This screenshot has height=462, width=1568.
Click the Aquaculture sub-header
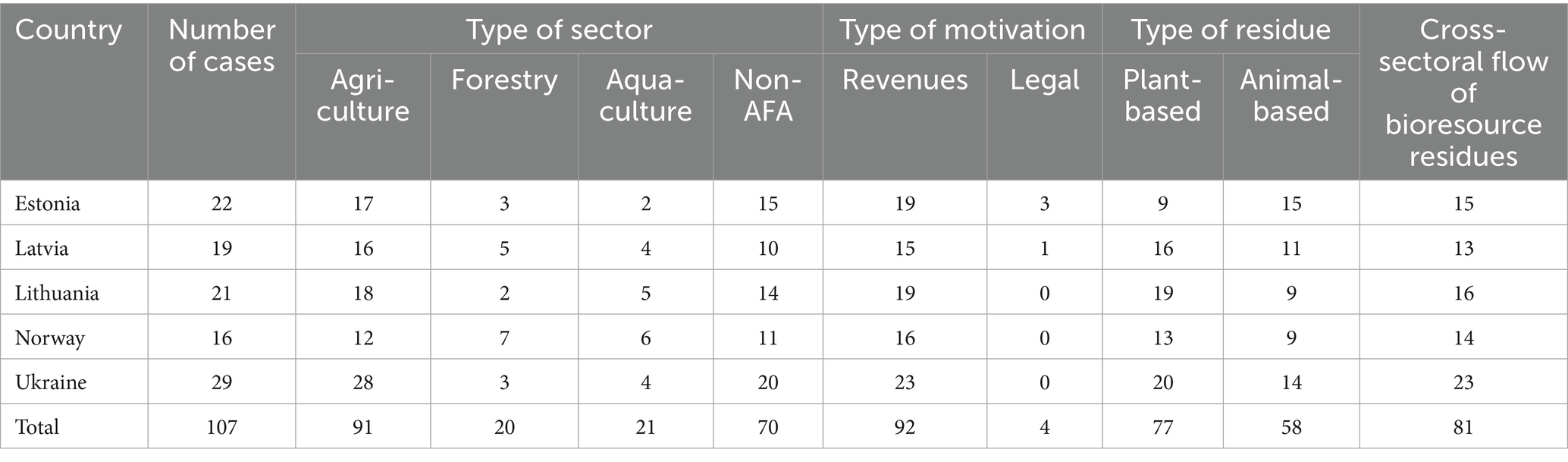[x=645, y=96]
